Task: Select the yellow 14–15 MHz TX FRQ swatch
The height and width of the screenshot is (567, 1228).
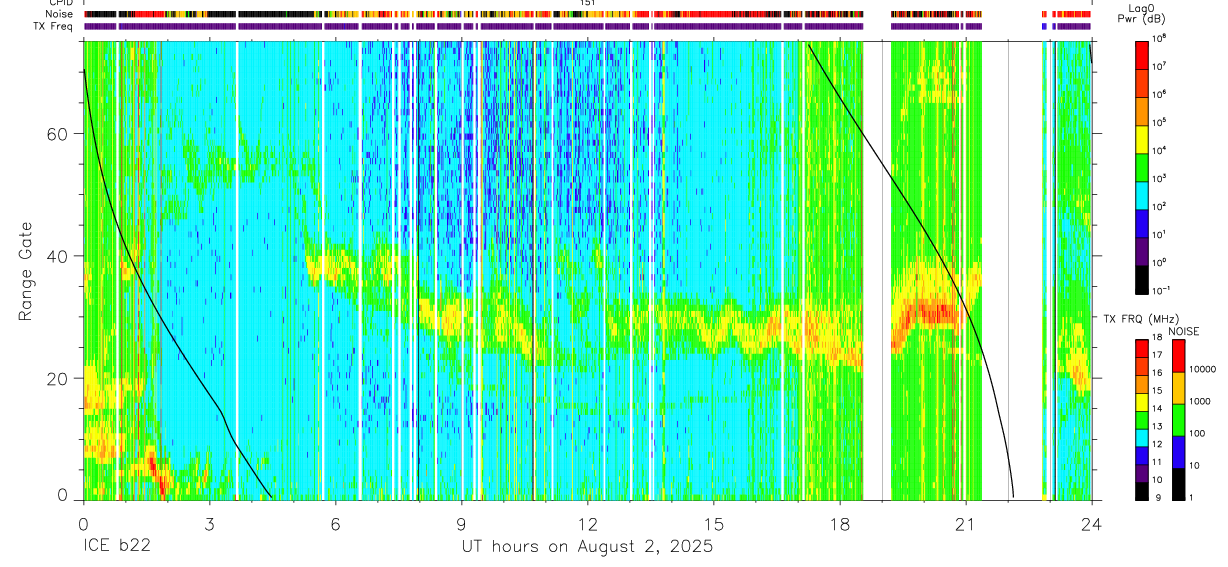Action: tap(1141, 402)
